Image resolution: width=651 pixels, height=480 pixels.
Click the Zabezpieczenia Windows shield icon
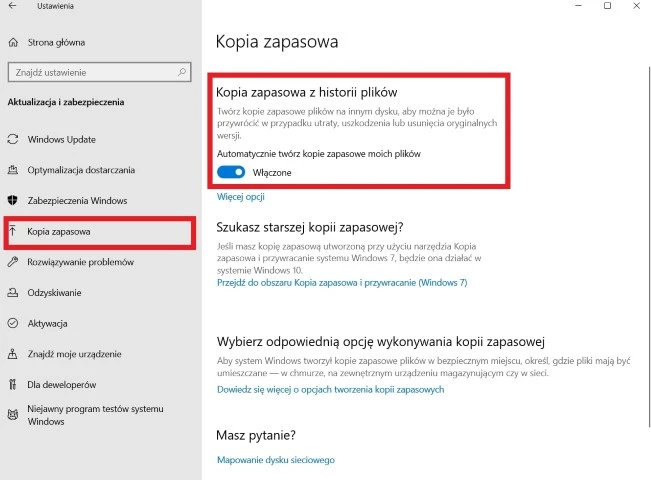pyautogui.click(x=13, y=201)
